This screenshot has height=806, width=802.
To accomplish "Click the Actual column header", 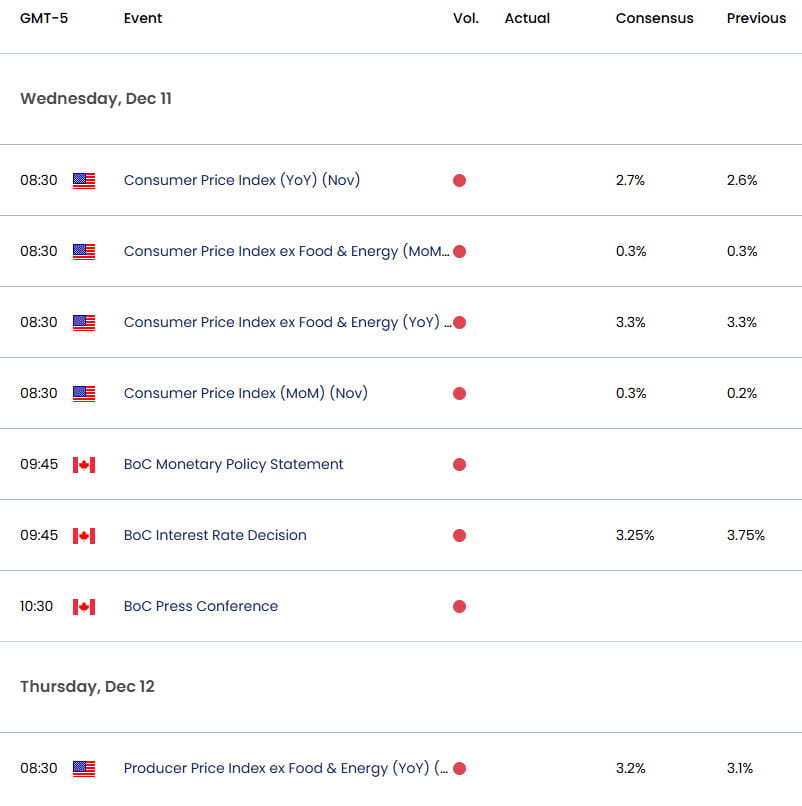I will tap(527, 19).
